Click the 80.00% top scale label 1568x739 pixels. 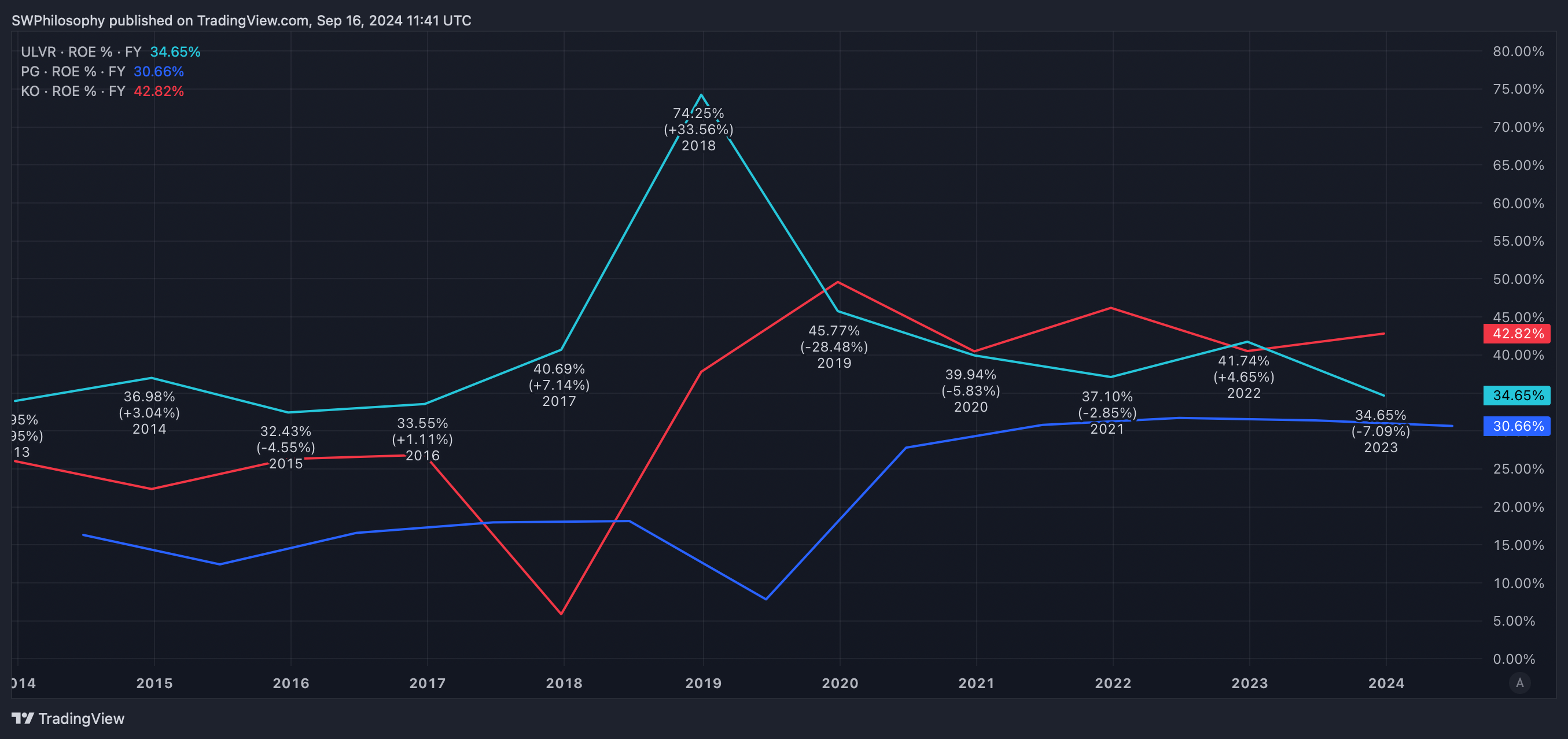point(1518,51)
